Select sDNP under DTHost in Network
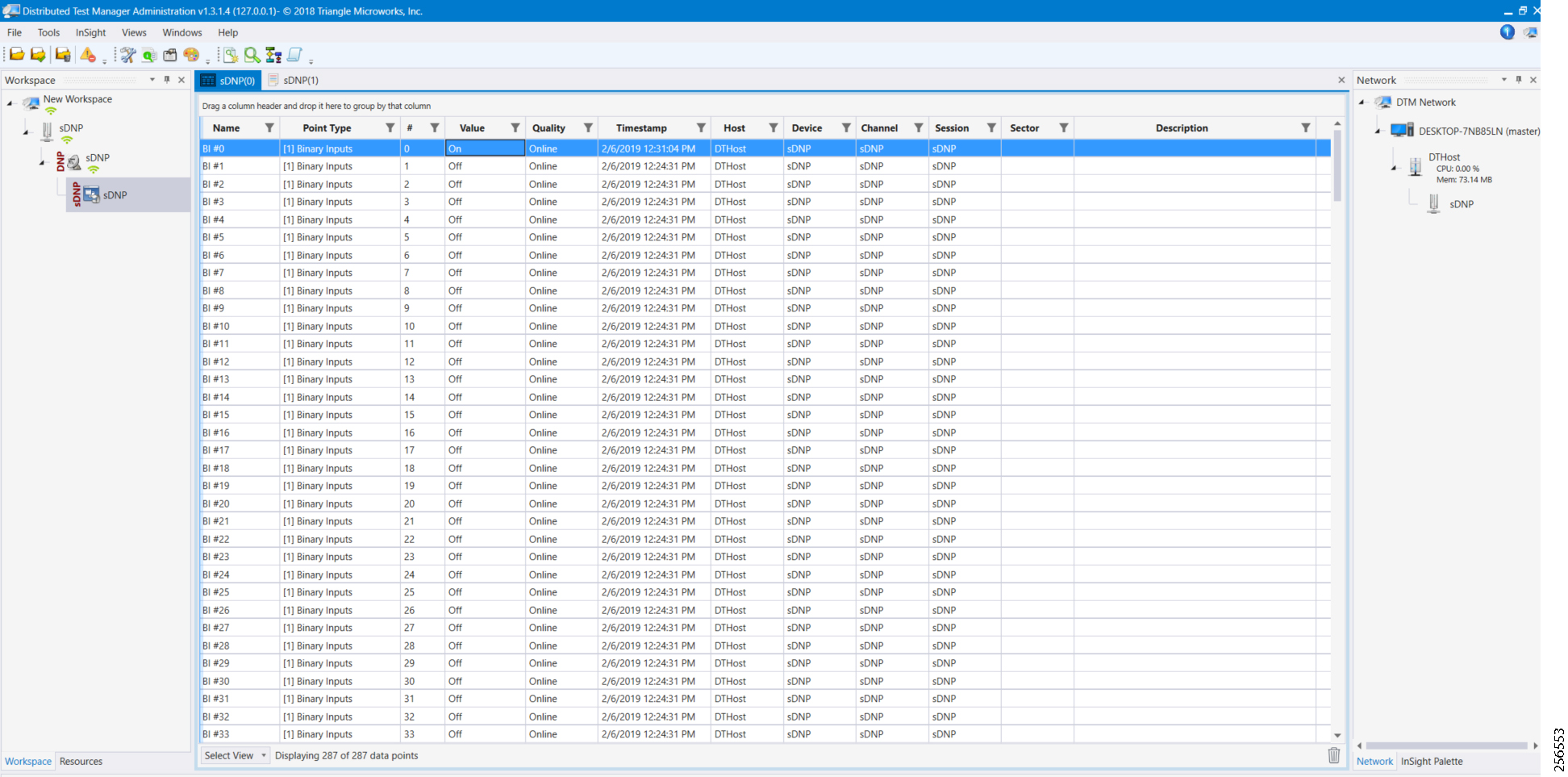Screen dimensions: 1568x777 (1461, 204)
